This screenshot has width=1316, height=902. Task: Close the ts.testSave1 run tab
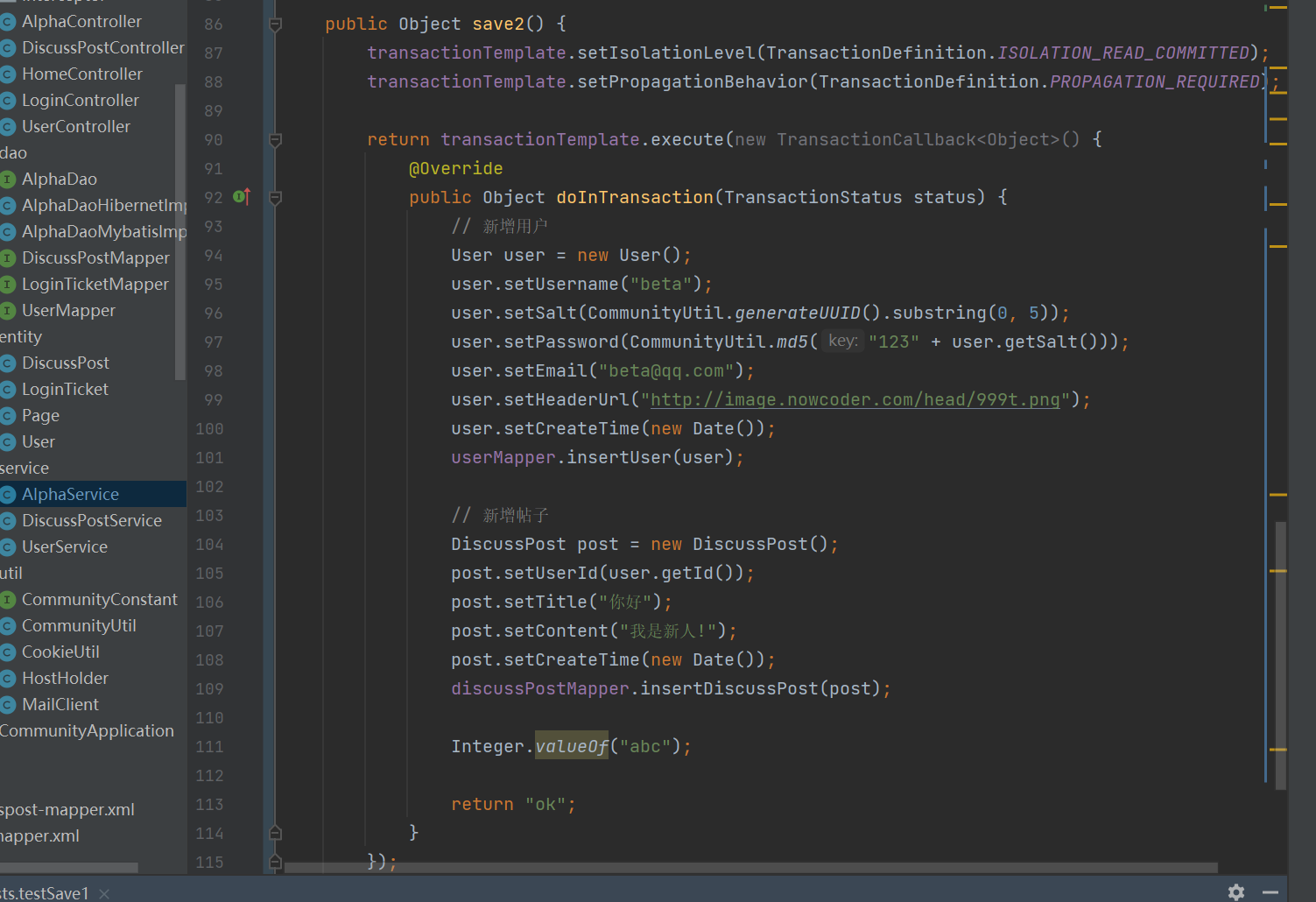pyautogui.click(x=104, y=893)
